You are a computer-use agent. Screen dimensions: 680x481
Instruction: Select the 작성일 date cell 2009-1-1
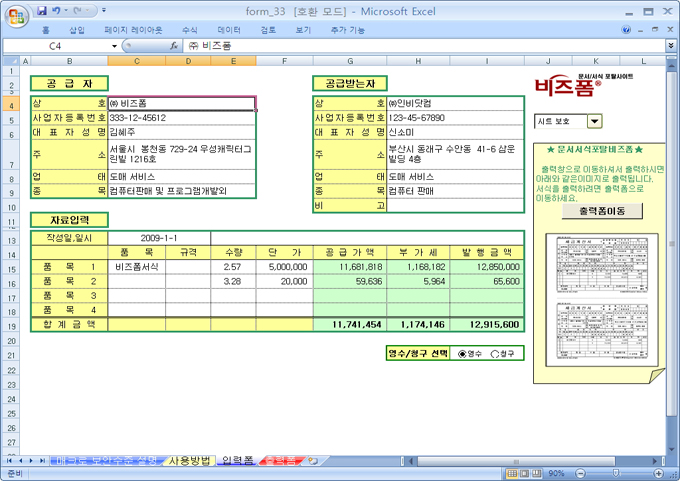coord(158,239)
